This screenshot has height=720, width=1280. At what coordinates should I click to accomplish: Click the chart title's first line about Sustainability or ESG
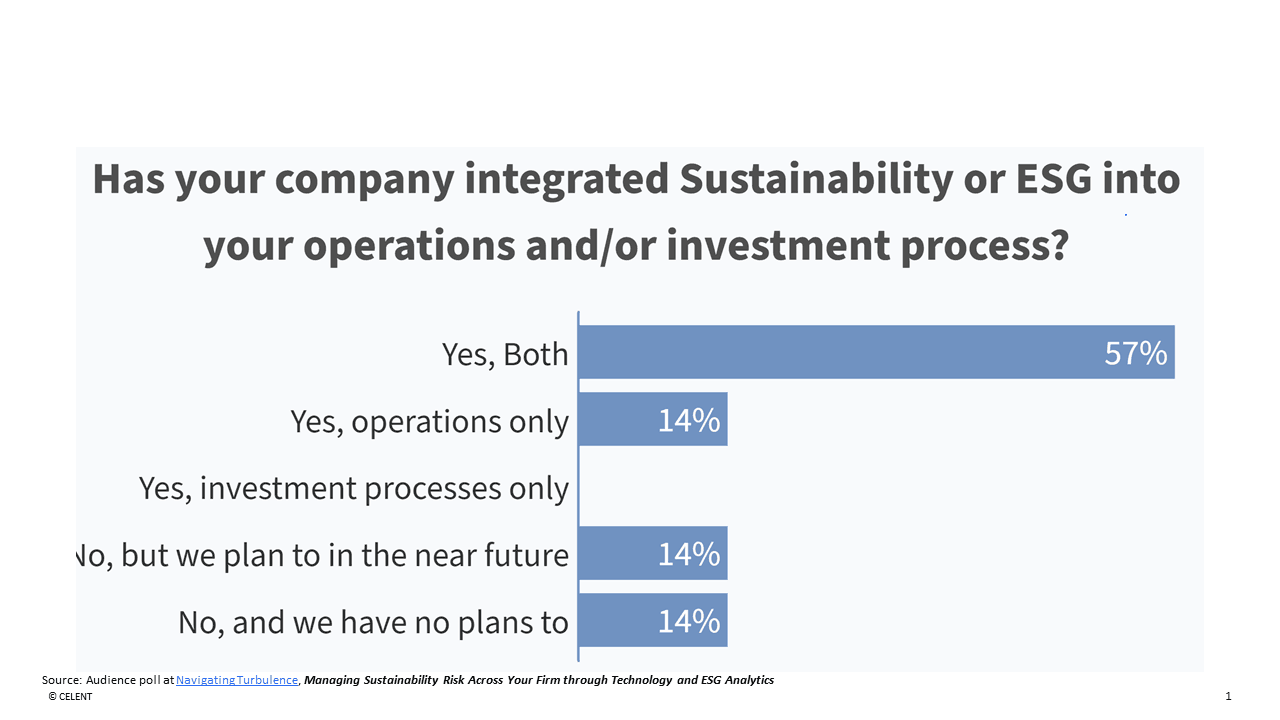click(x=636, y=180)
